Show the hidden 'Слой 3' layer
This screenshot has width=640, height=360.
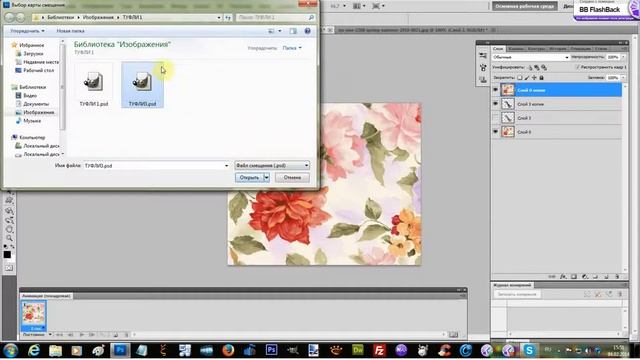495,118
